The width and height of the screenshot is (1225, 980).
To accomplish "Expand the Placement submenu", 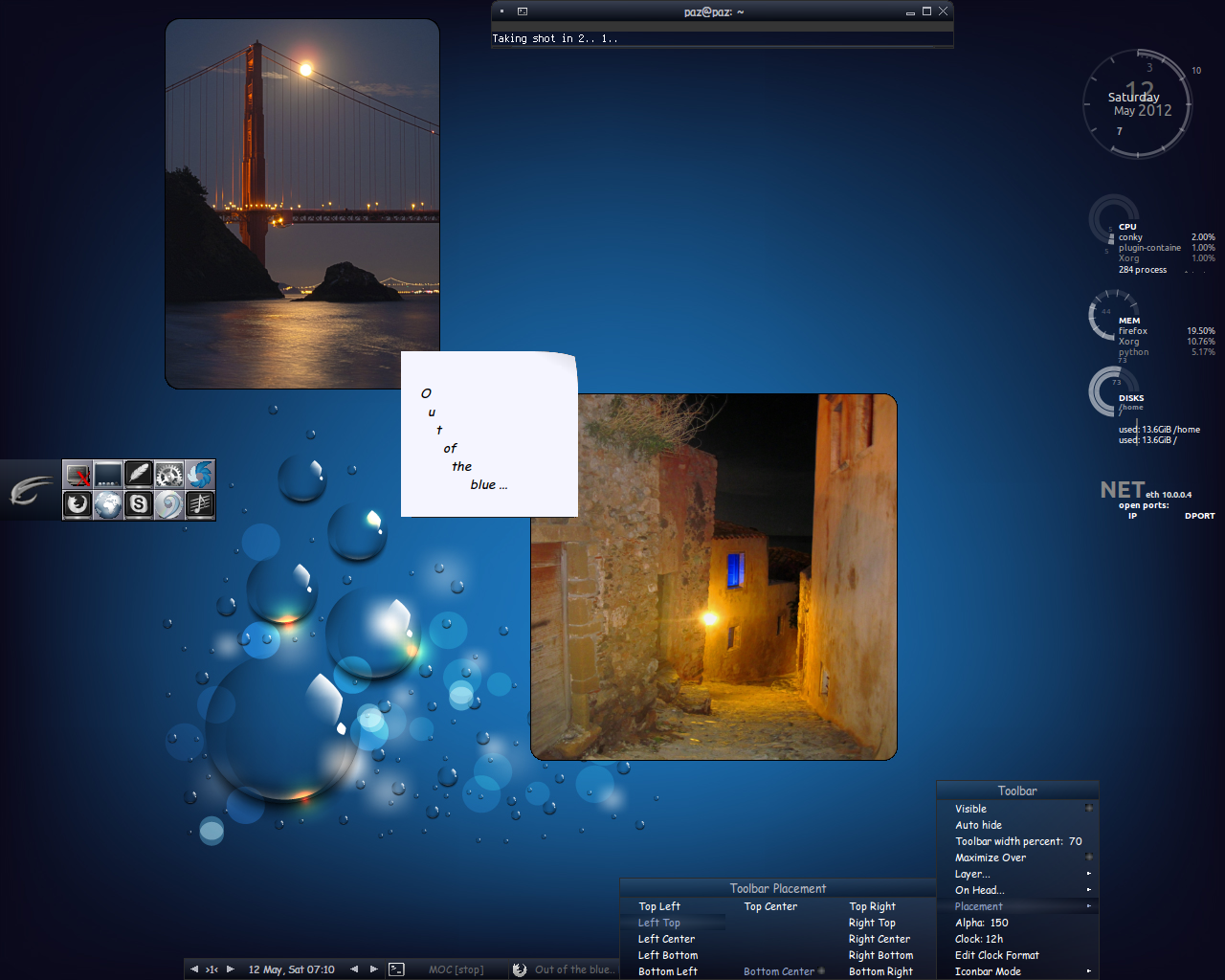I will (1018, 906).
